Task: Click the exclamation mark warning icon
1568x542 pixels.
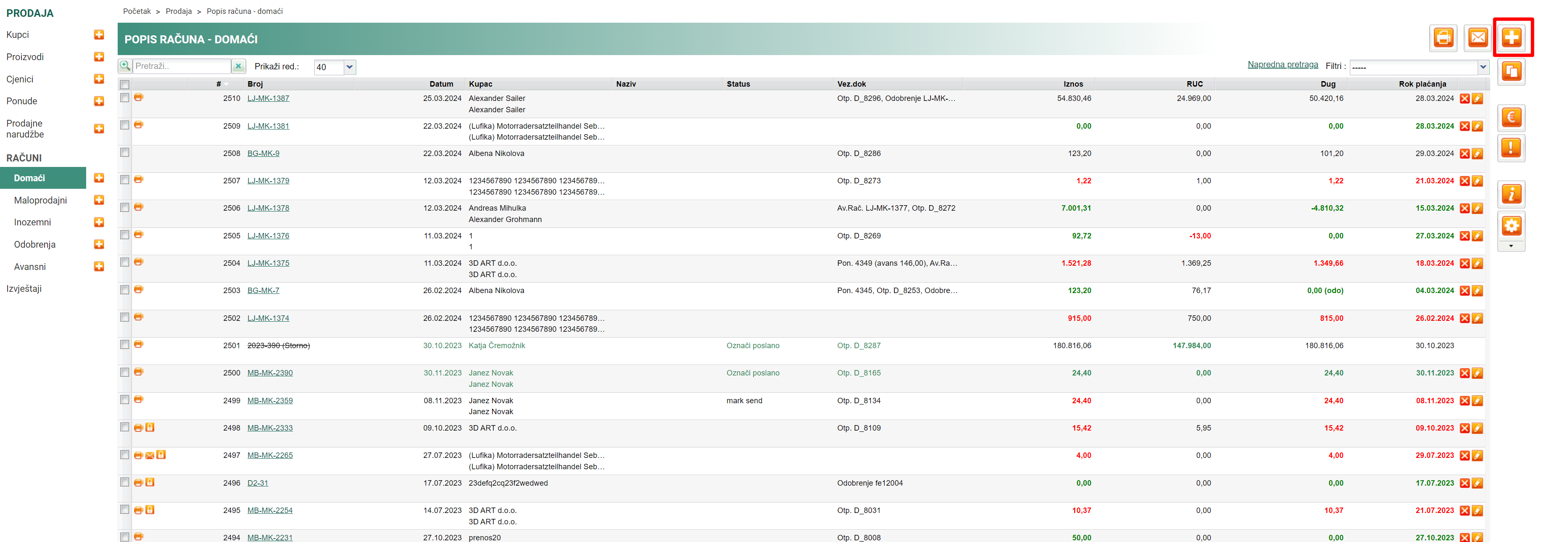Action: coord(1511,148)
